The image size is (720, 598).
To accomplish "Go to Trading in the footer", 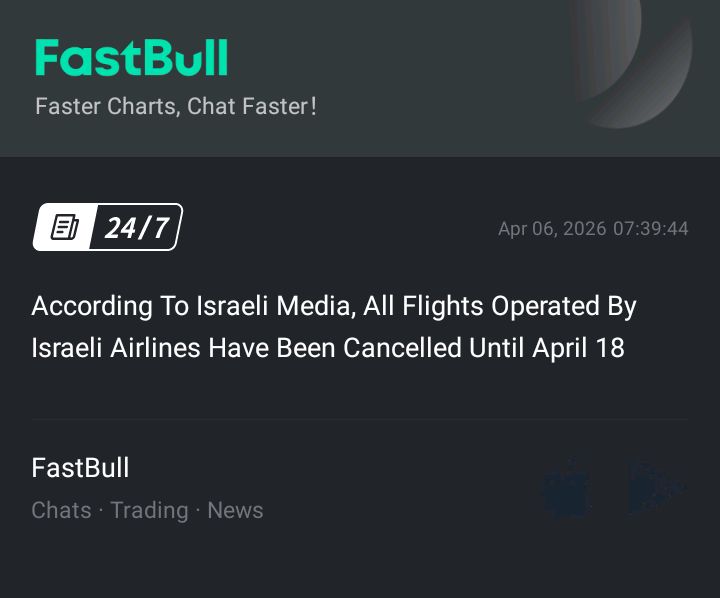I will (x=149, y=510).
